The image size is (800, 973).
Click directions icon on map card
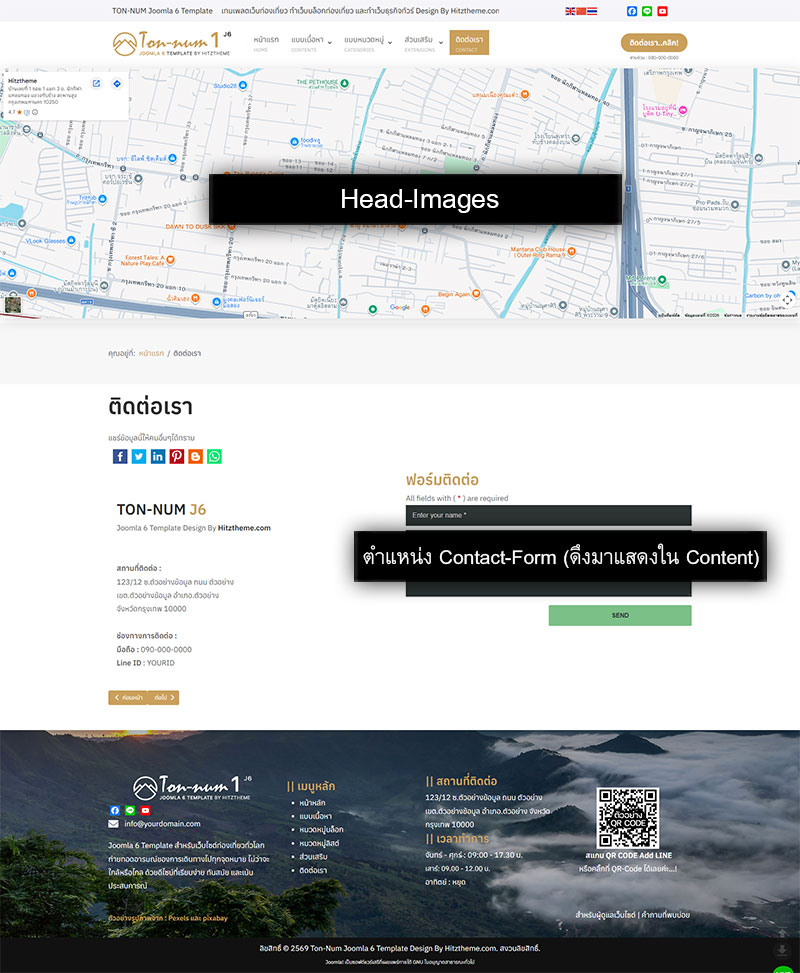click(x=117, y=84)
